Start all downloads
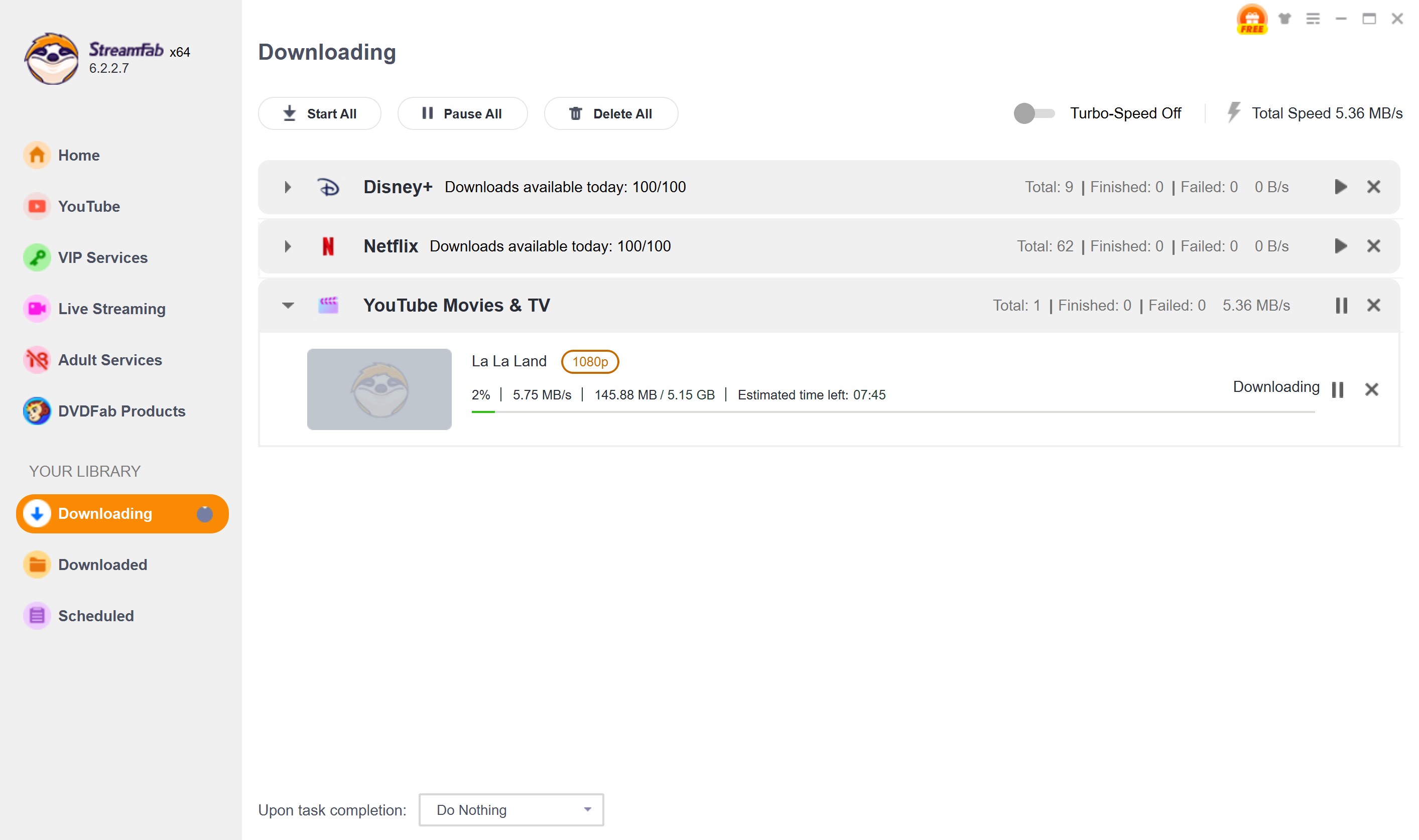 click(x=319, y=113)
